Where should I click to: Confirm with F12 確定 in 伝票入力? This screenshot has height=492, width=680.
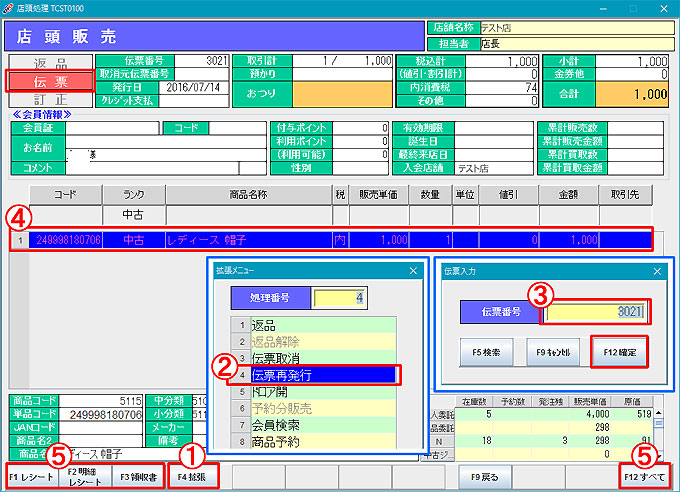(619, 352)
